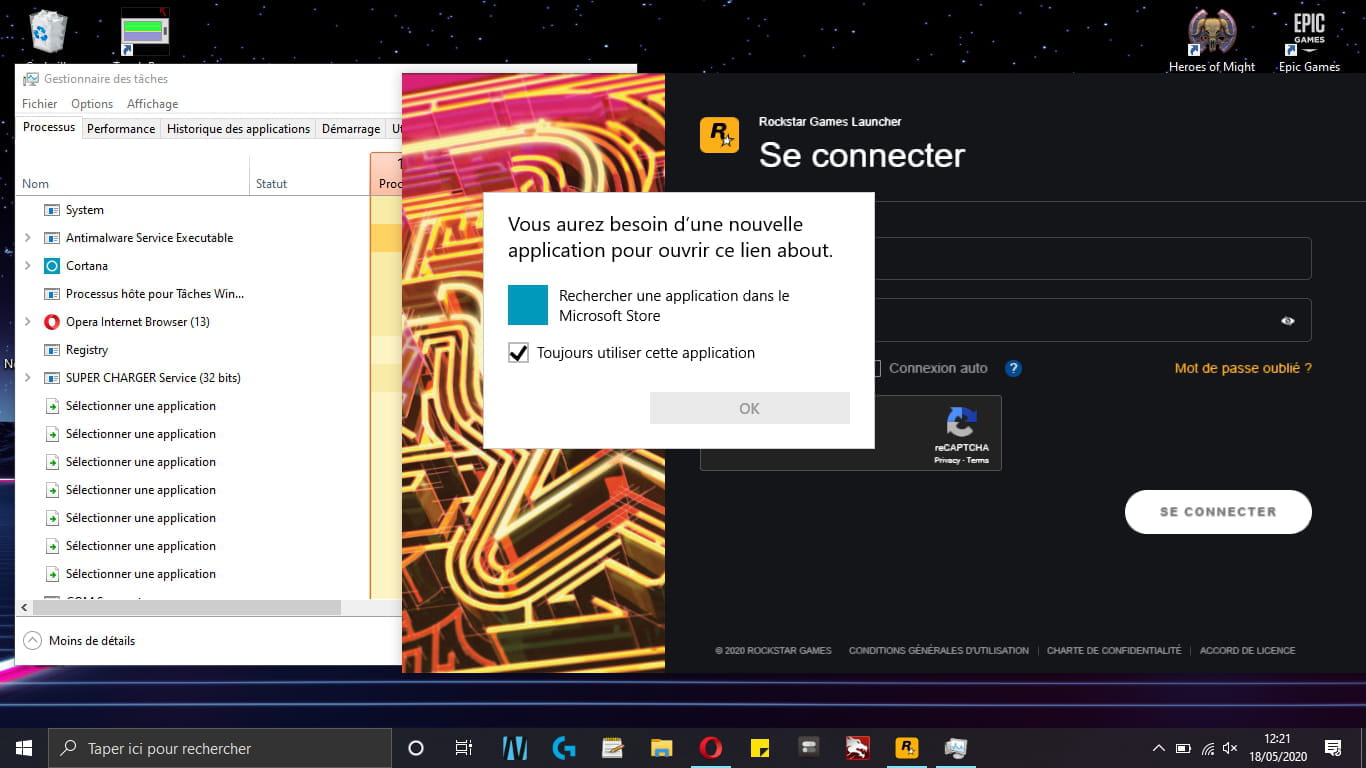
Task: Sort by the Statut column header
Action: [x=309, y=184]
